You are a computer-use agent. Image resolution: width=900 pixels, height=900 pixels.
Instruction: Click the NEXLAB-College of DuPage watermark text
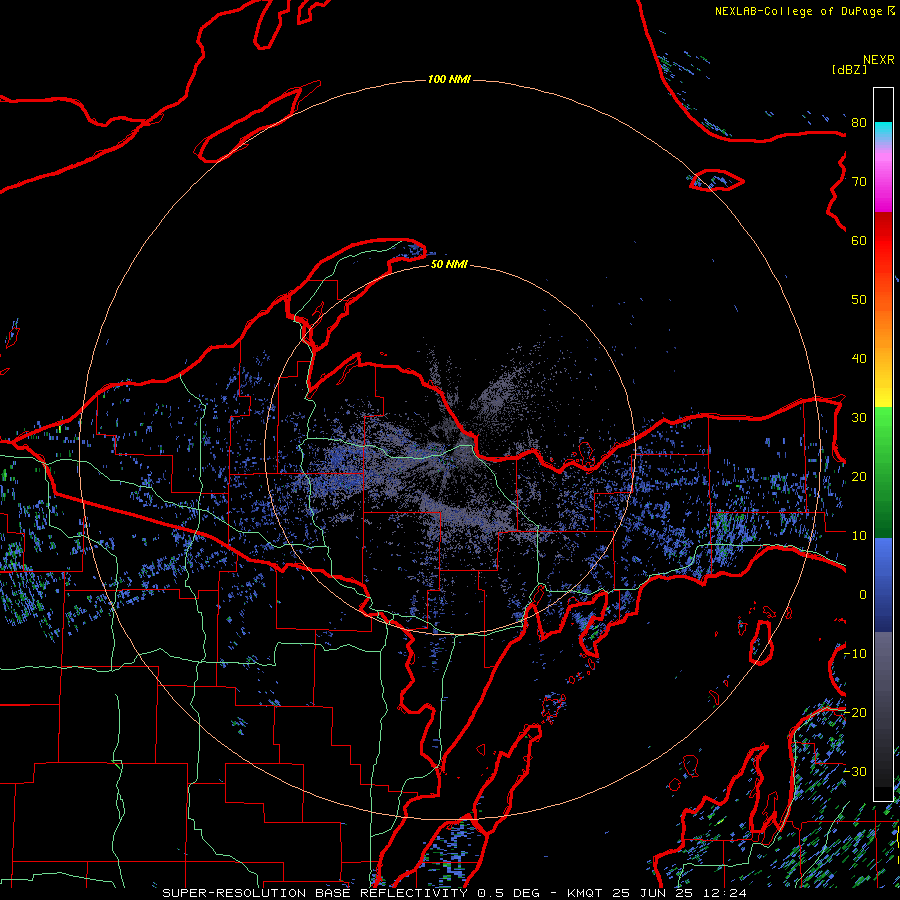click(804, 11)
